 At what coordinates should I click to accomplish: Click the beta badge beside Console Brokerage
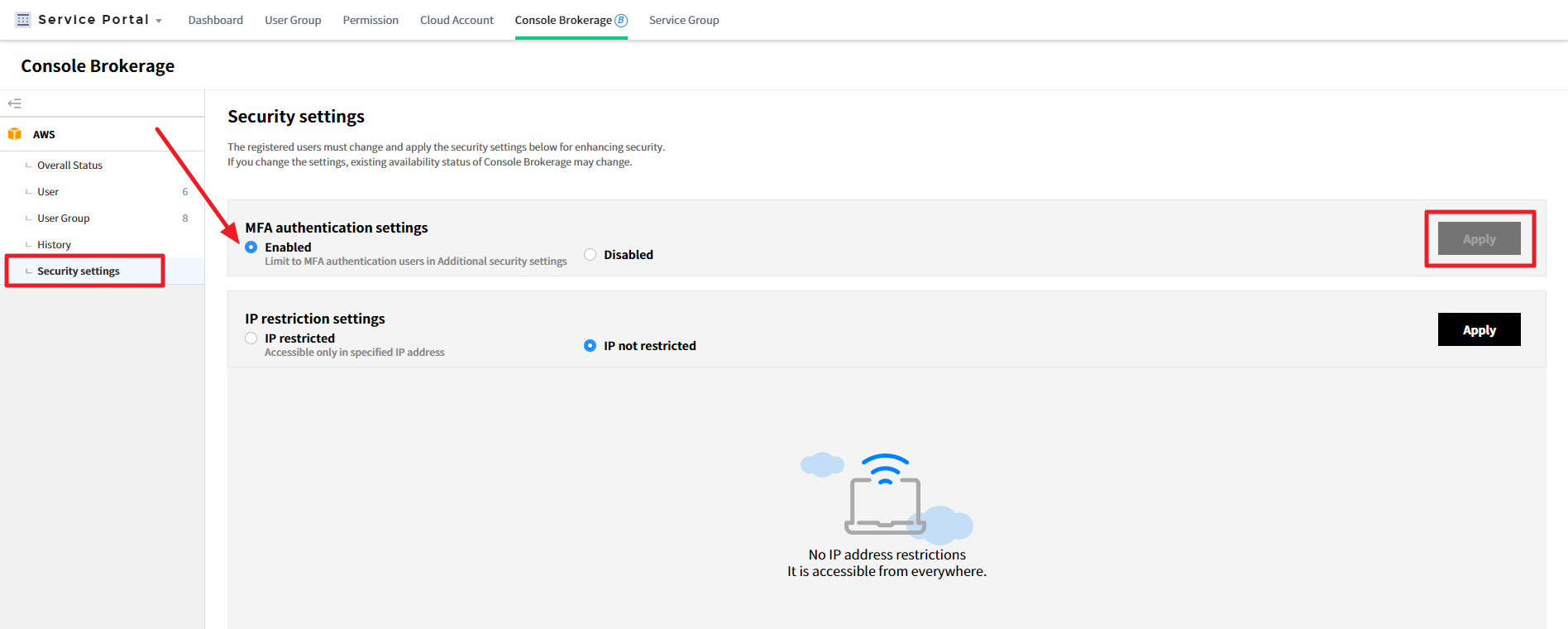[x=621, y=20]
